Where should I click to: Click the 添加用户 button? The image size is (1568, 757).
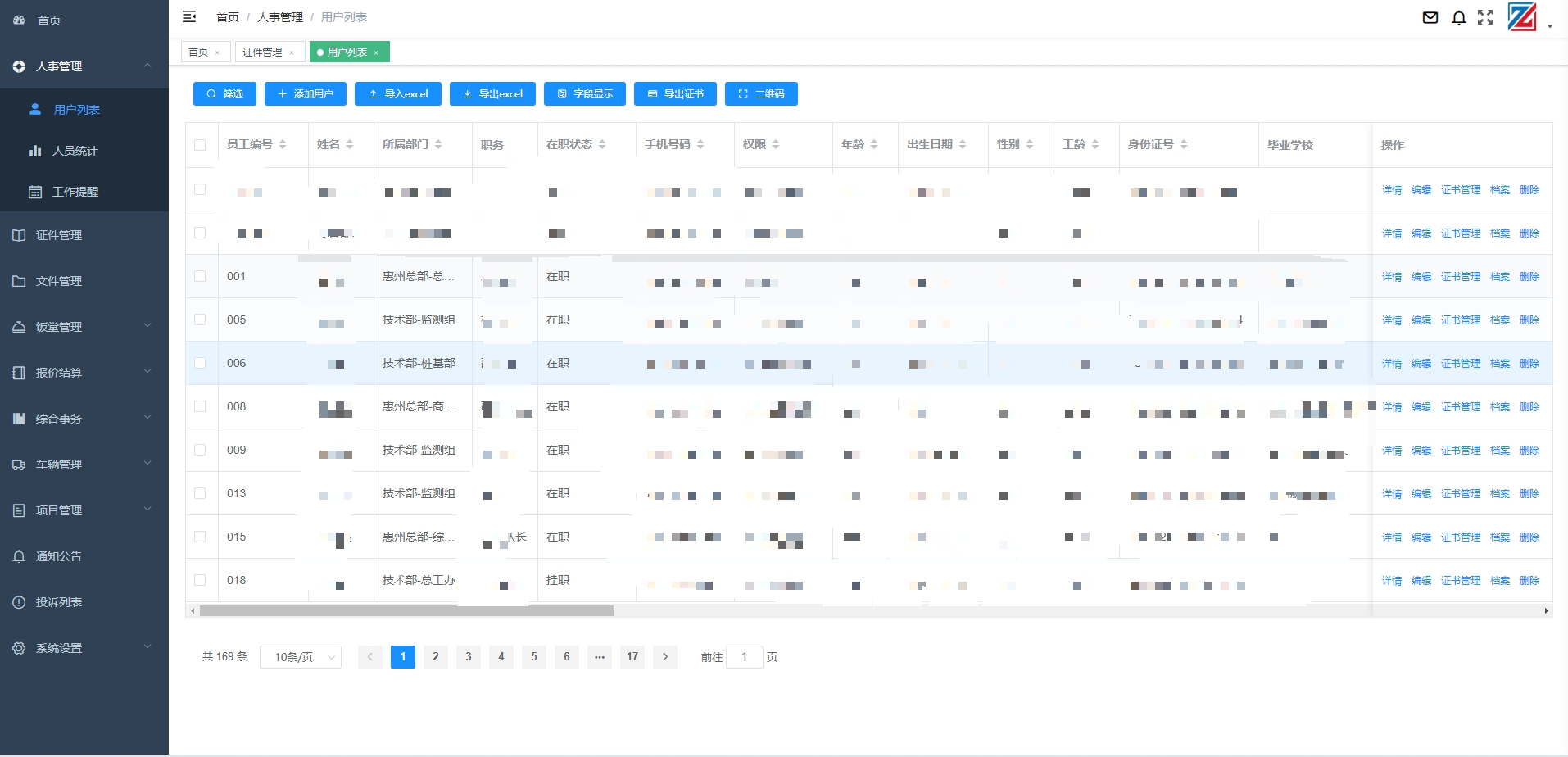click(306, 94)
